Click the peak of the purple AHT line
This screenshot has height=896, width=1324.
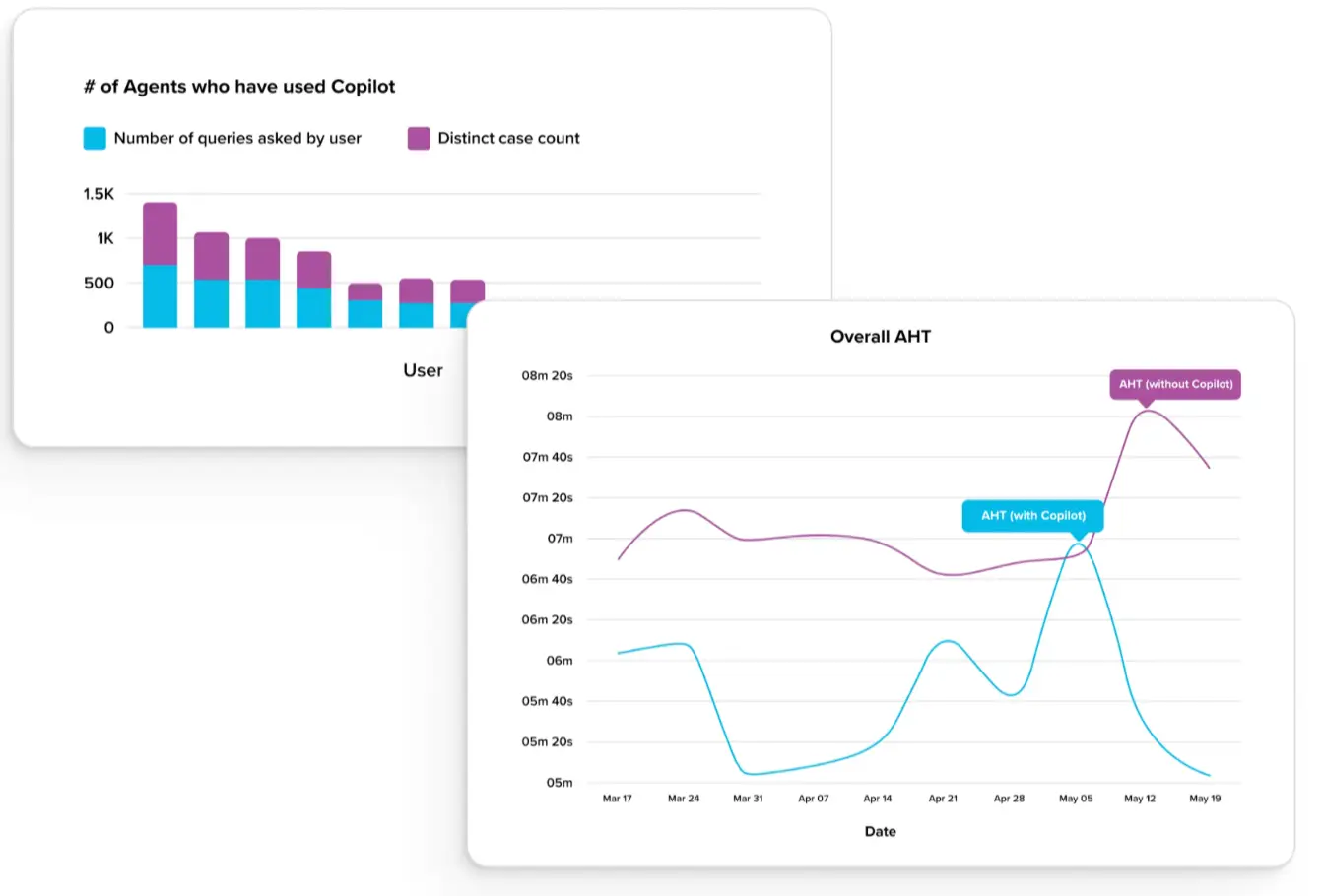[1148, 413]
